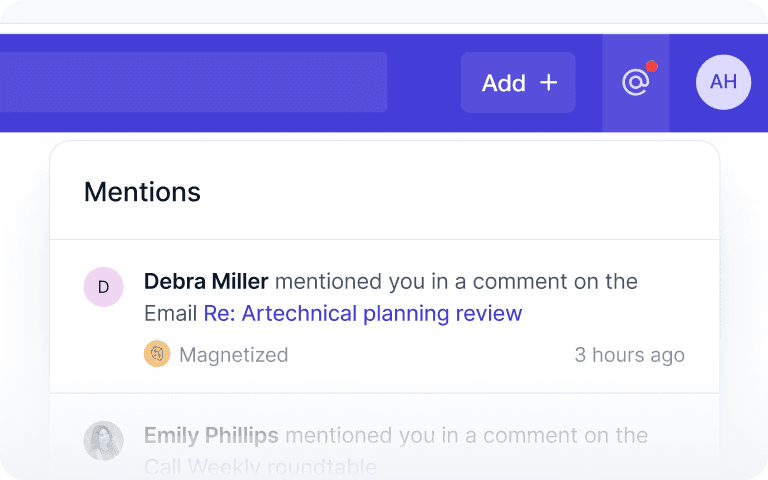This screenshot has height=480, width=768.
Task: Click the Magnetized company logo icon
Action: [x=156, y=354]
